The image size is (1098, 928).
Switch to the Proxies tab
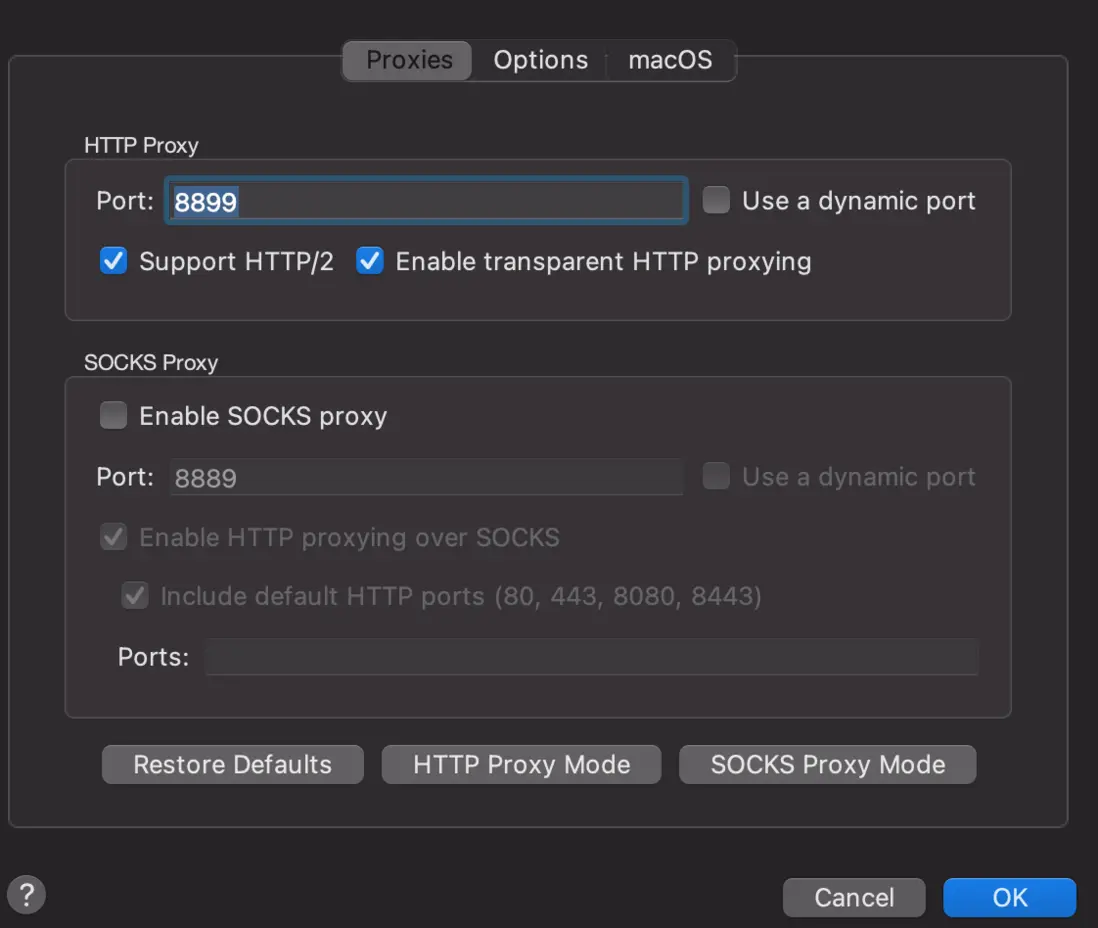click(409, 60)
